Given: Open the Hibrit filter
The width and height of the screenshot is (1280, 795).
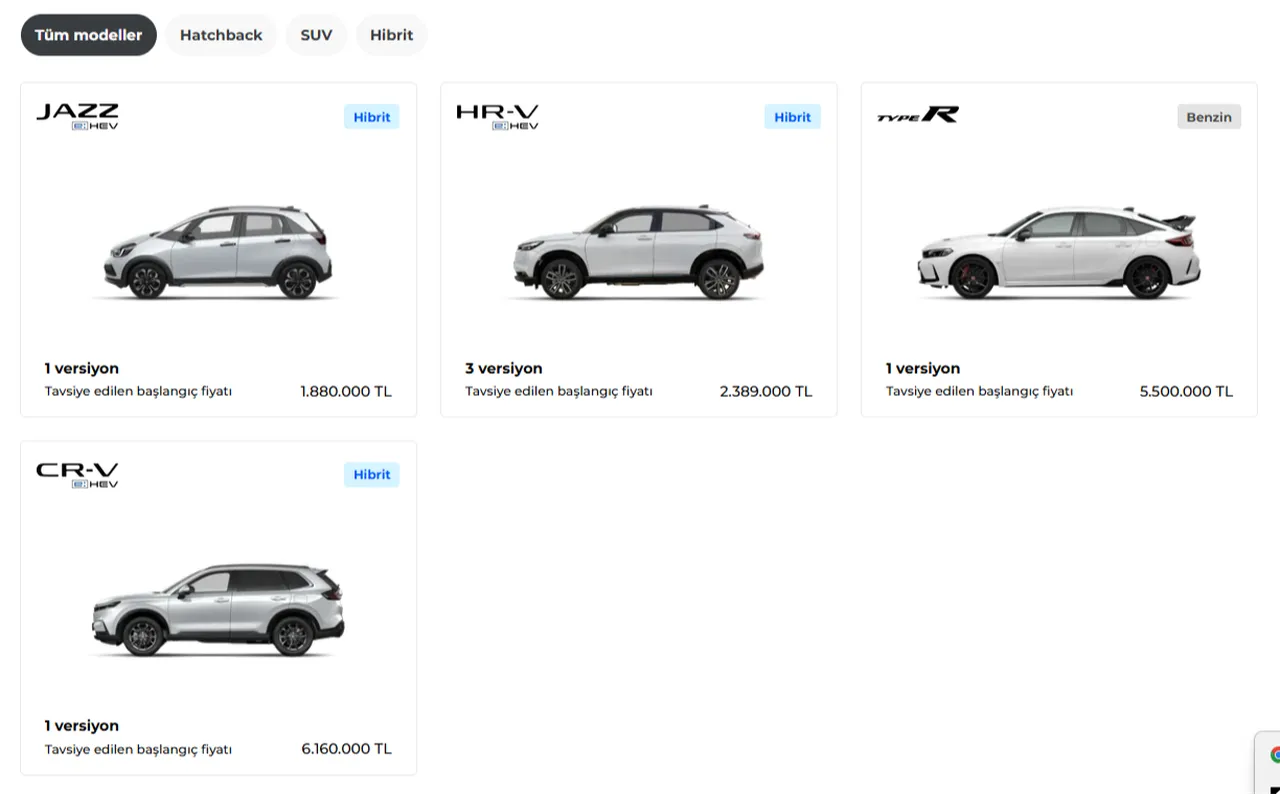Looking at the screenshot, I should coord(391,35).
